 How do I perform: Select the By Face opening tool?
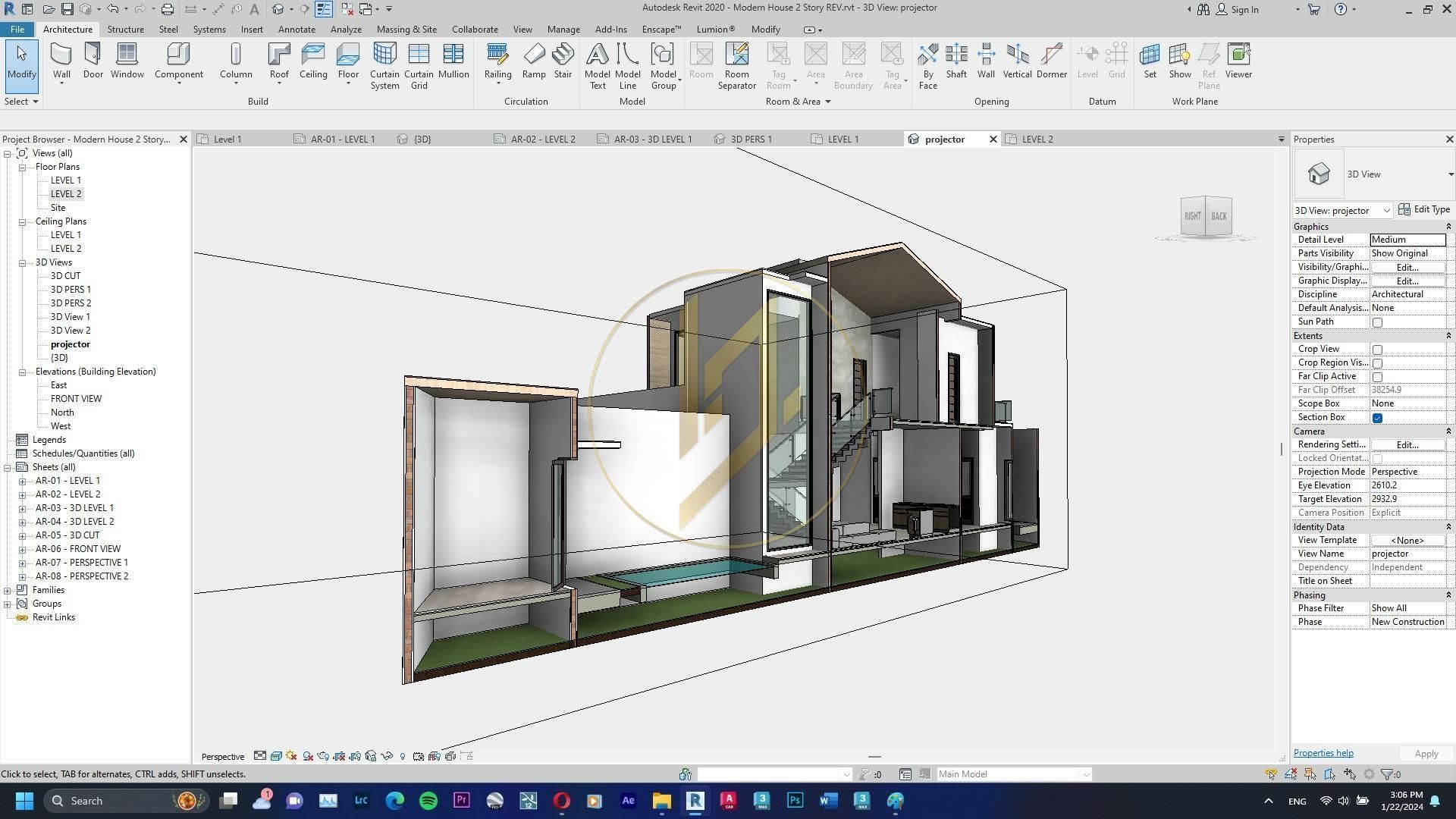[927, 66]
